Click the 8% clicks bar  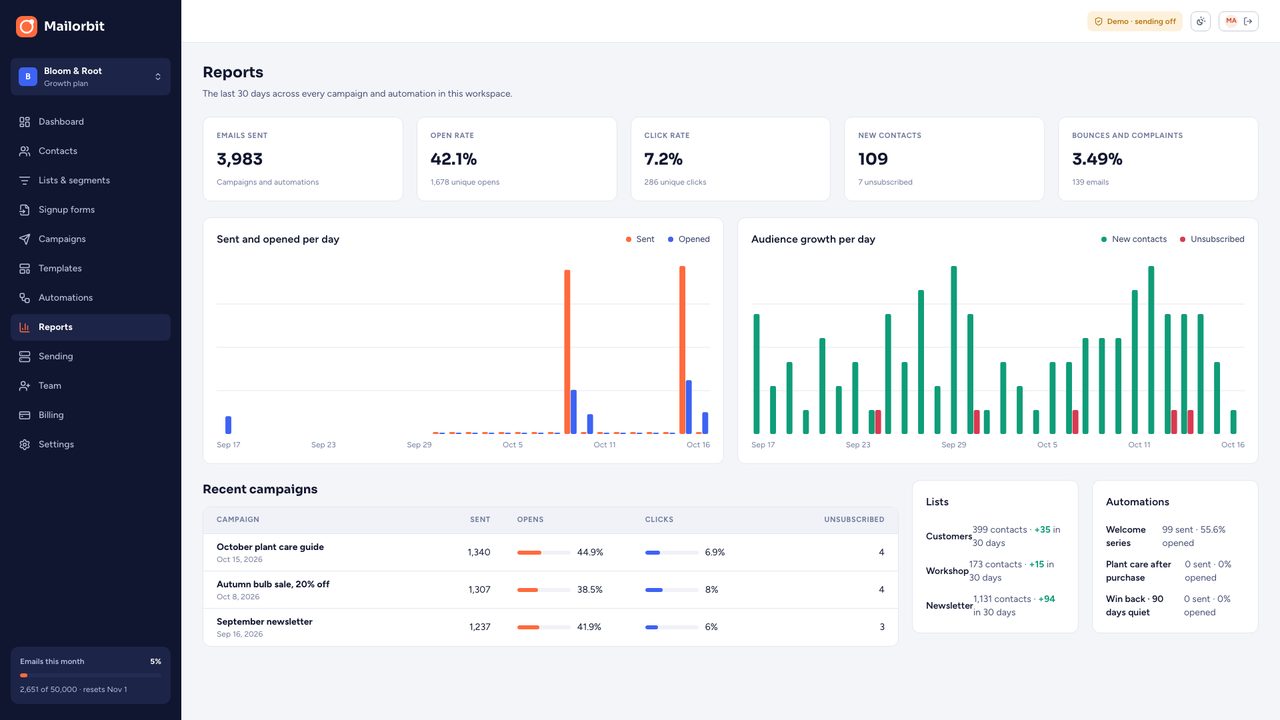tap(672, 590)
